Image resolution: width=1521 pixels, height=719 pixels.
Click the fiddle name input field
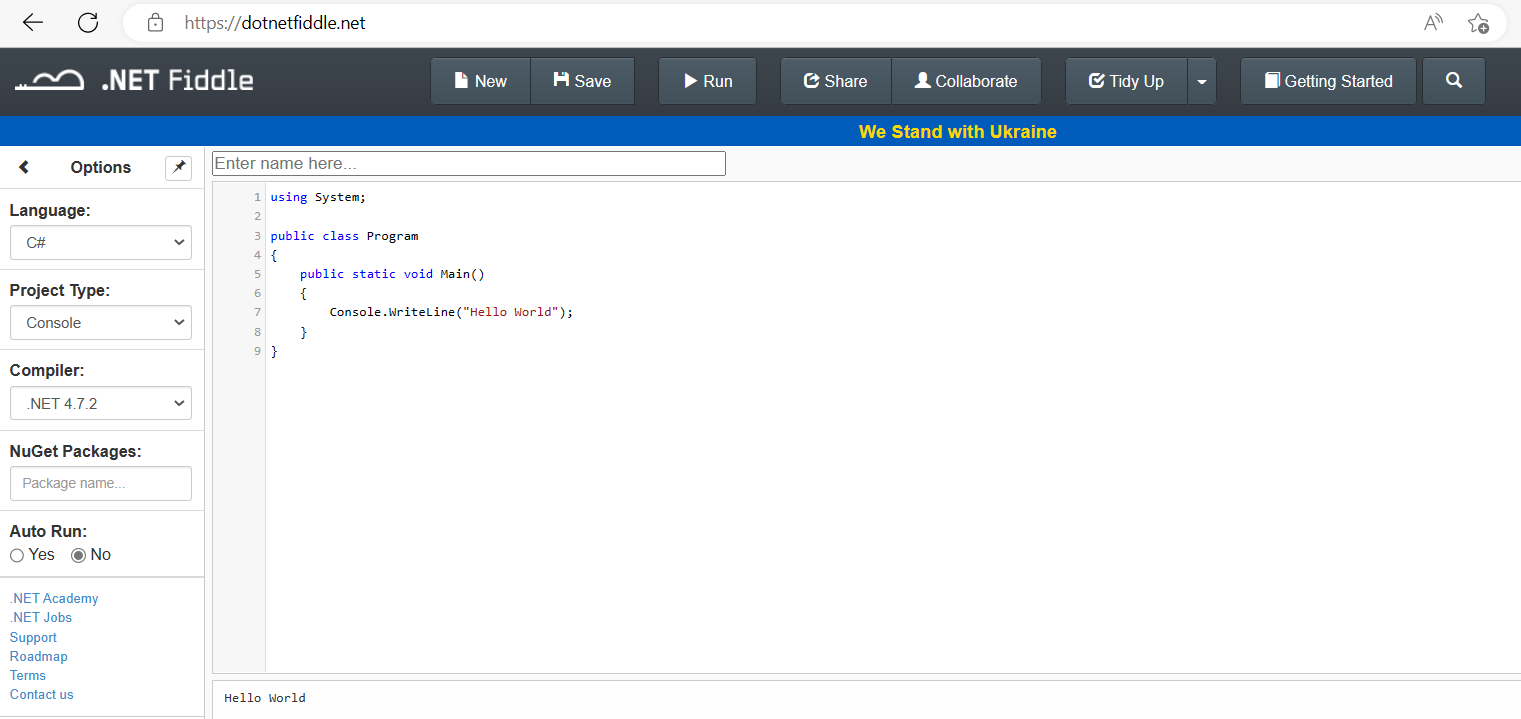click(x=469, y=163)
